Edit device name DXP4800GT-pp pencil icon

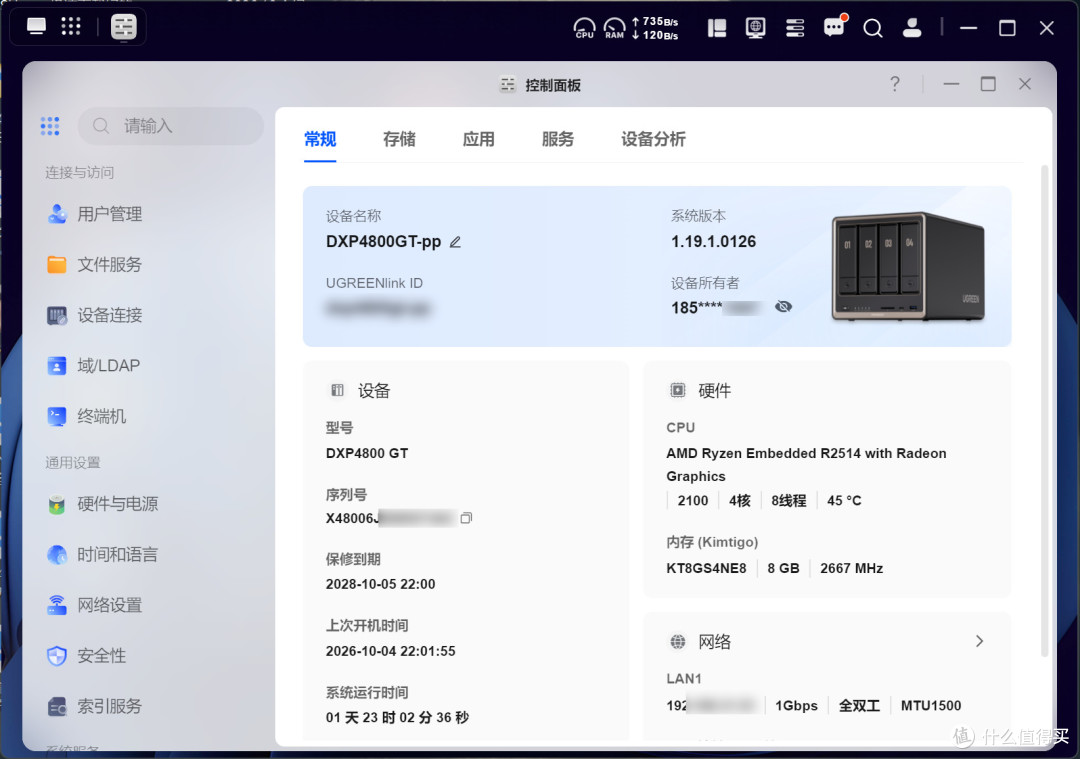pyautogui.click(x=455, y=242)
